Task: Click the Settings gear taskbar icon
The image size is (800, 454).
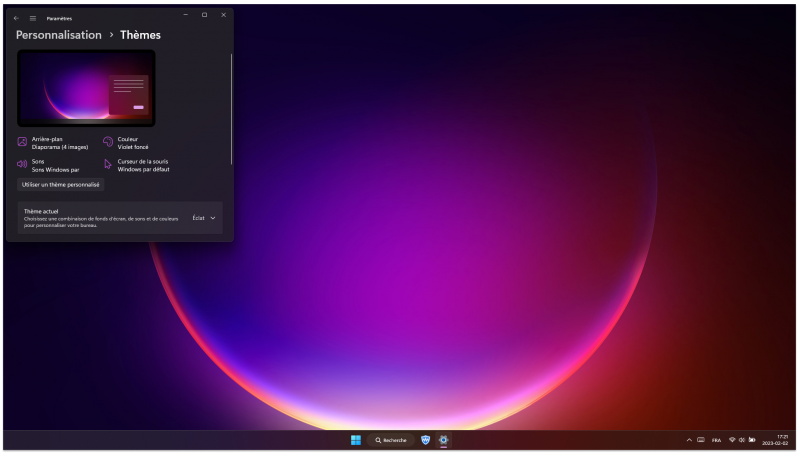Action: 443,440
